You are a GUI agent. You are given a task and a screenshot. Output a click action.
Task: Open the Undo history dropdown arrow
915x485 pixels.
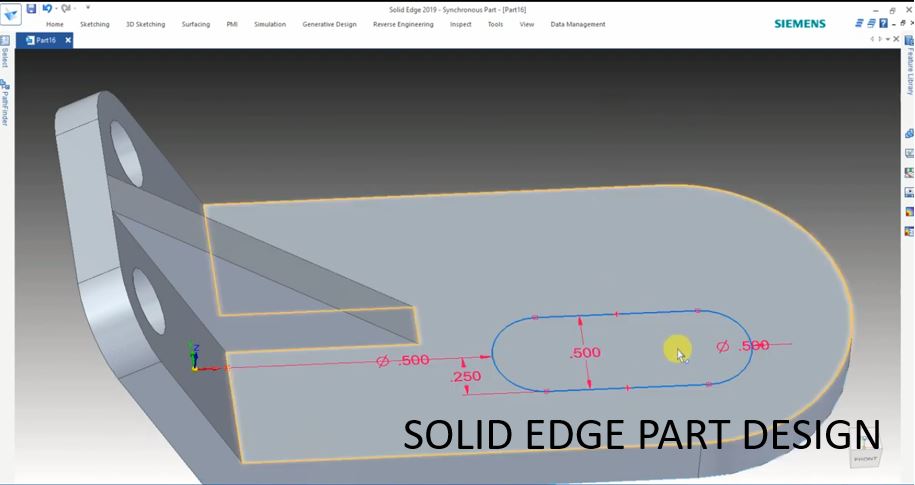[x=55, y=8]
